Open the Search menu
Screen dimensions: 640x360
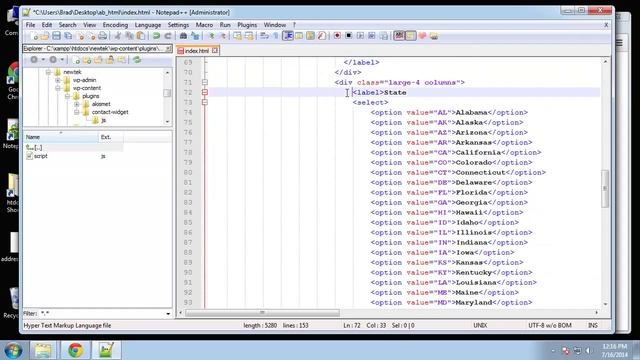[x=67, y=25]
